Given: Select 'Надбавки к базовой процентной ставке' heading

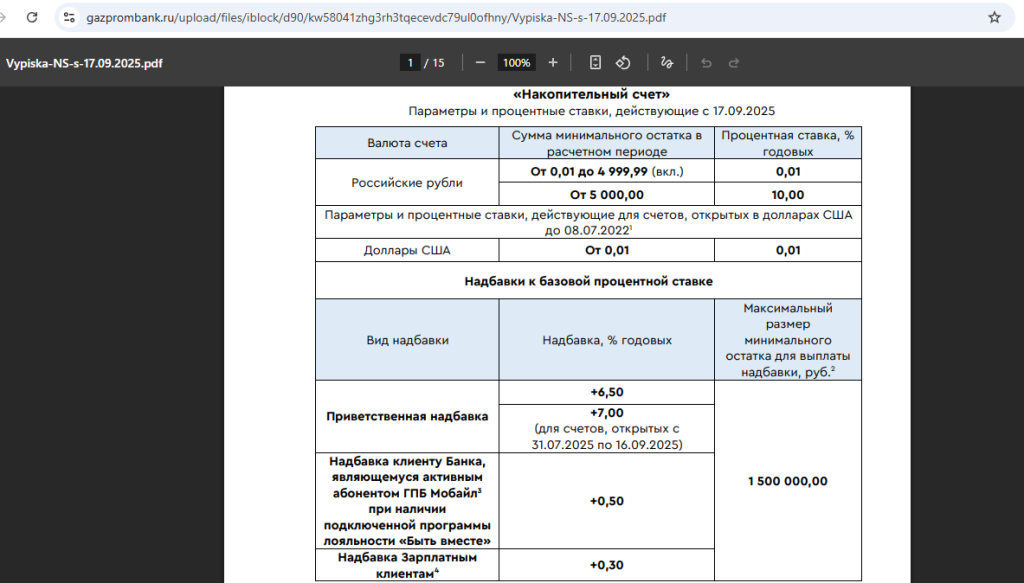Looking at the screenshot, I should [588, 281].
